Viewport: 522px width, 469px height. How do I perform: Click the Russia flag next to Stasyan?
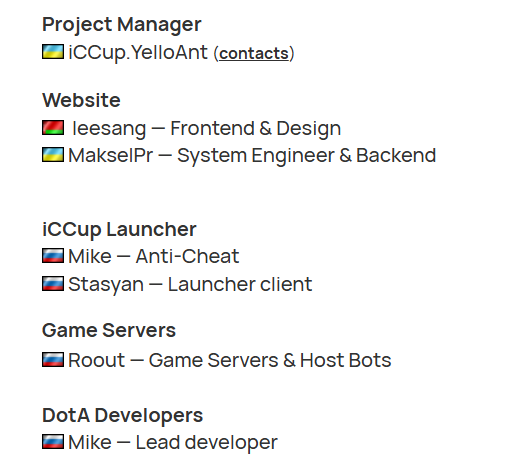pos(53,283)
